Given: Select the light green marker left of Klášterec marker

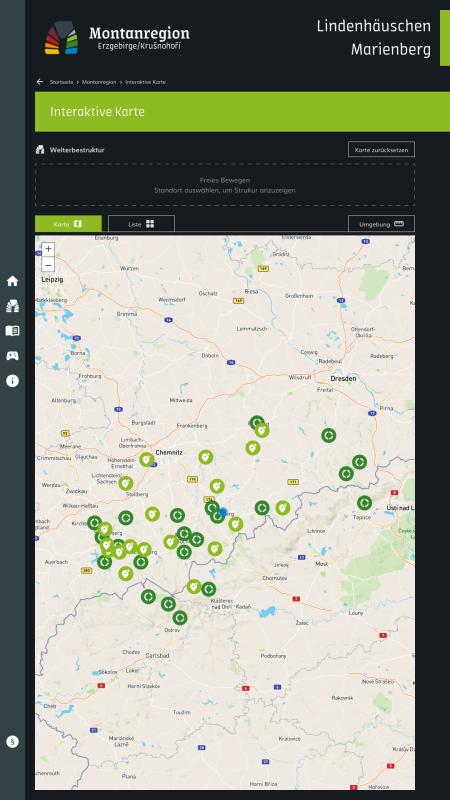Looking at the screenshot, I should coord(194,587).
